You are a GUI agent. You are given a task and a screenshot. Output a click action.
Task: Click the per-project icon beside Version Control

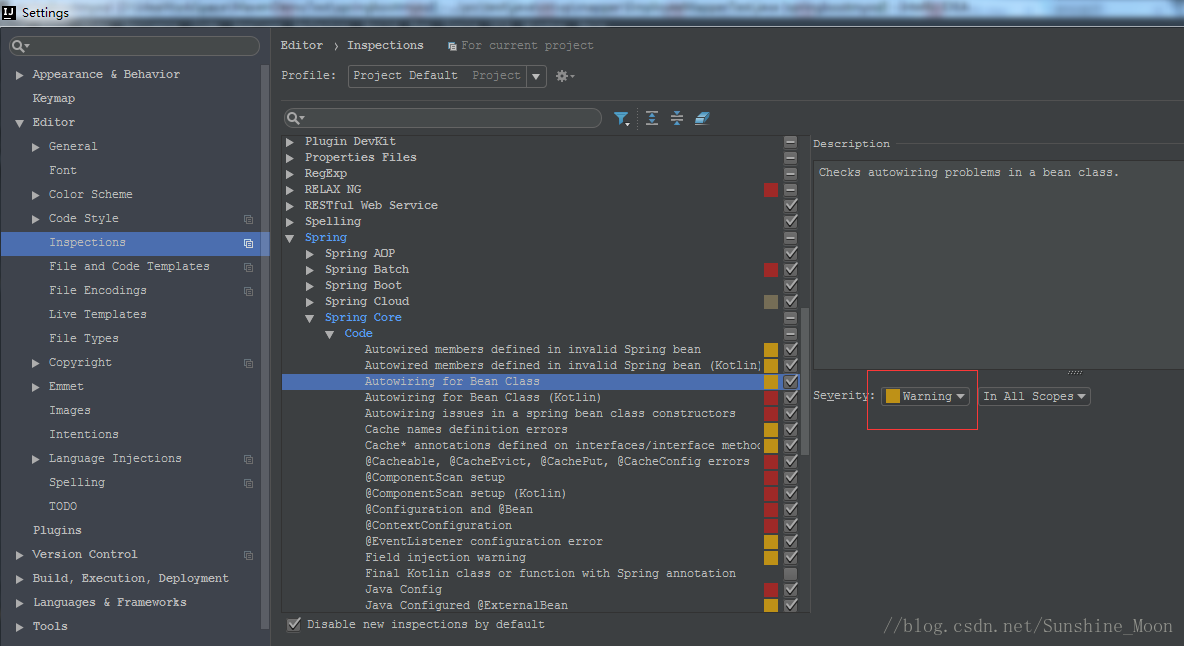tap(248, 555)
